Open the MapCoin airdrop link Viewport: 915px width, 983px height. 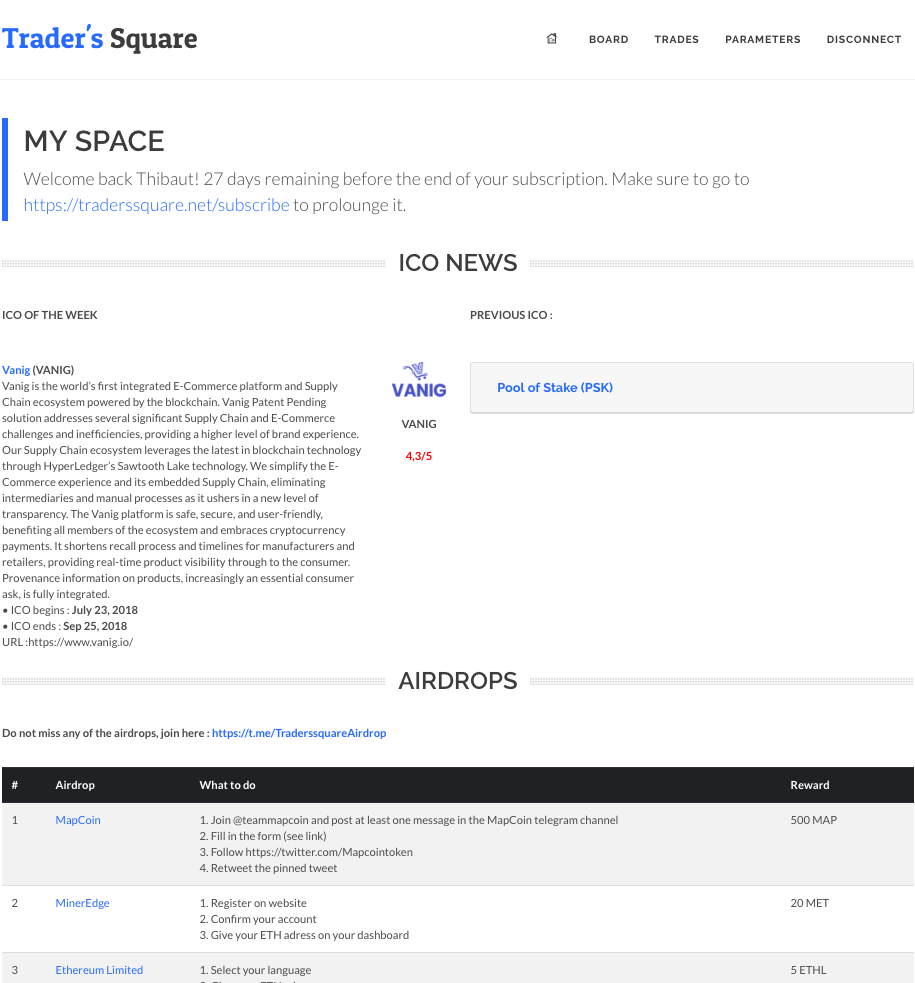coord(78,820)
